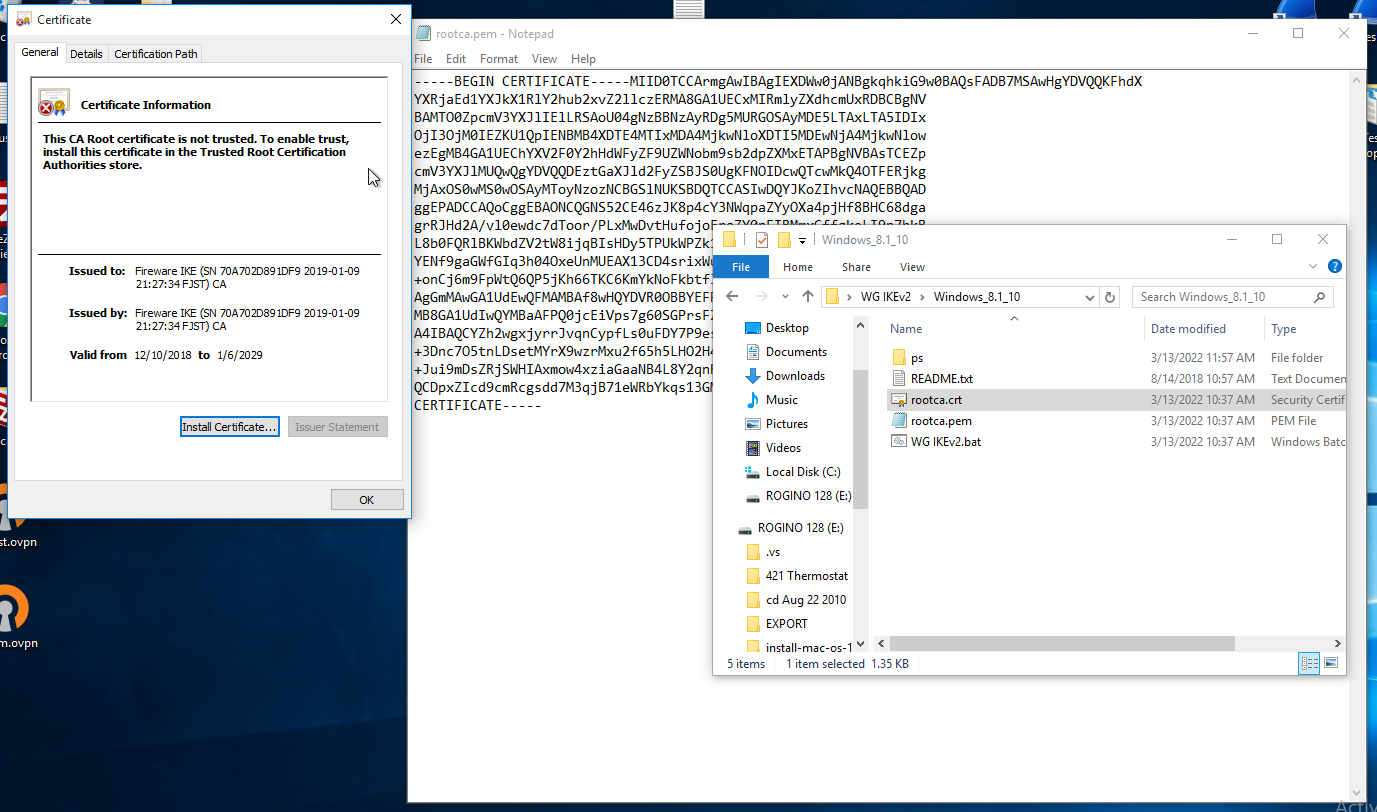Go up to the WG IKEv2 parent folder
The image size is (1377, 812).
point(808,296)
